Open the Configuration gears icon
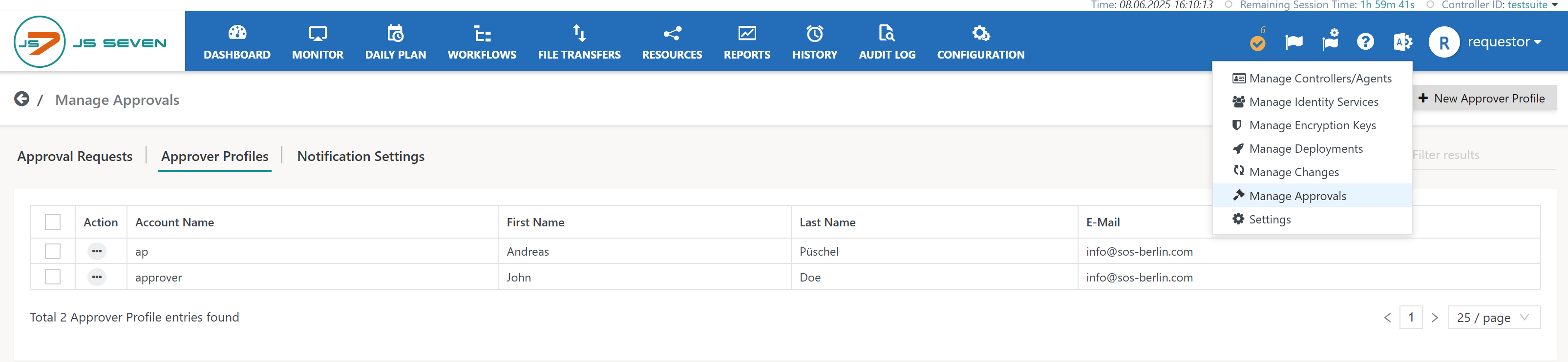This screenshot has width=1568, height=362. click(x=980, y=33)
